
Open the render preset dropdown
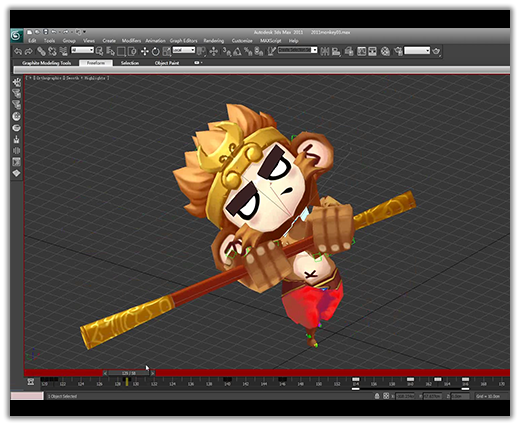click(x=417, y=50)
